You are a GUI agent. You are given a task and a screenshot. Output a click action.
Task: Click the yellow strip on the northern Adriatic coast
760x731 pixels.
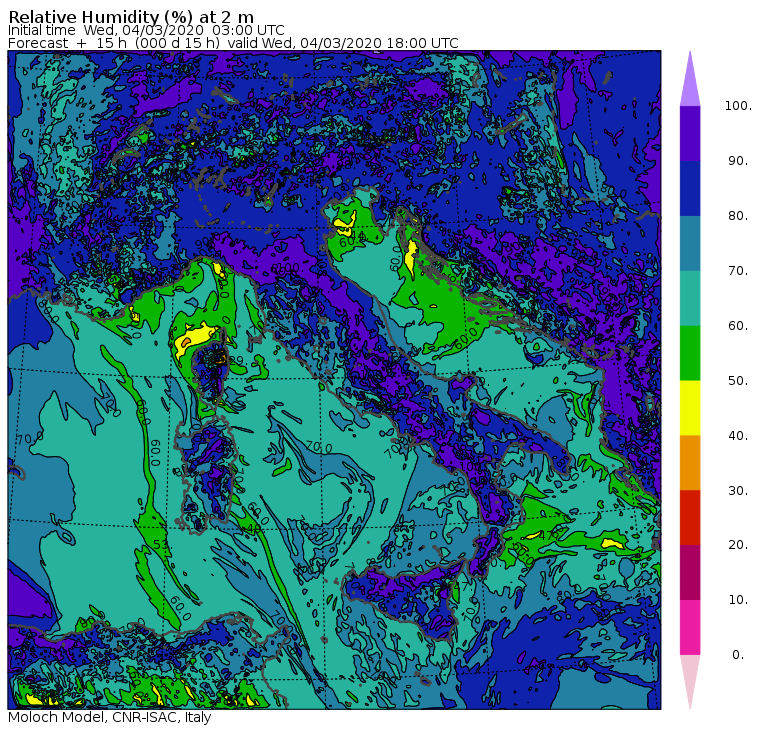(412, 257)
